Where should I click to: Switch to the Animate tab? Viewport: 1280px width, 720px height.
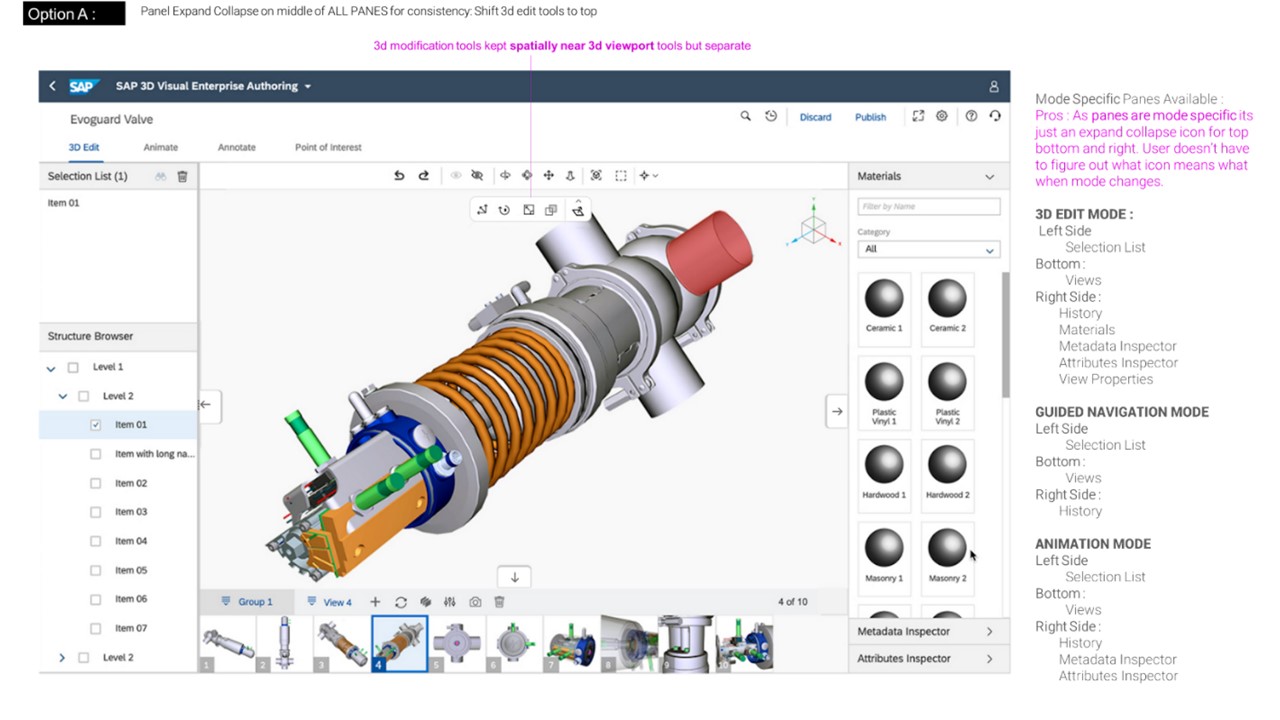(x=160, y=147)
